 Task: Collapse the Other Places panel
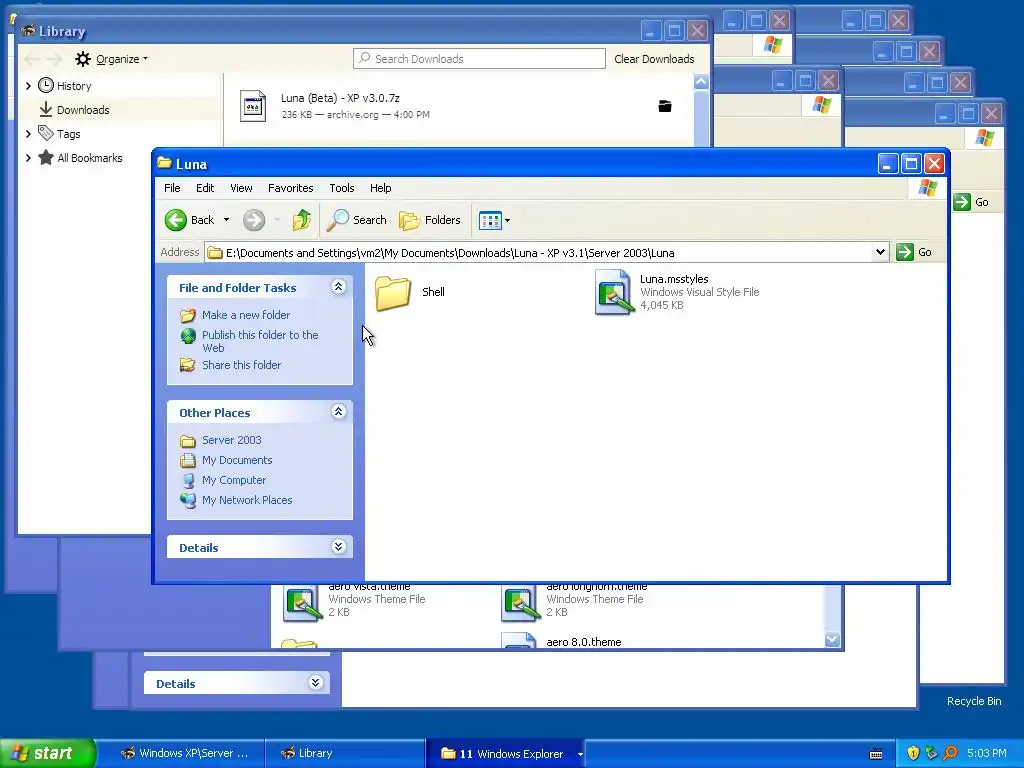(x=338, y=411)
